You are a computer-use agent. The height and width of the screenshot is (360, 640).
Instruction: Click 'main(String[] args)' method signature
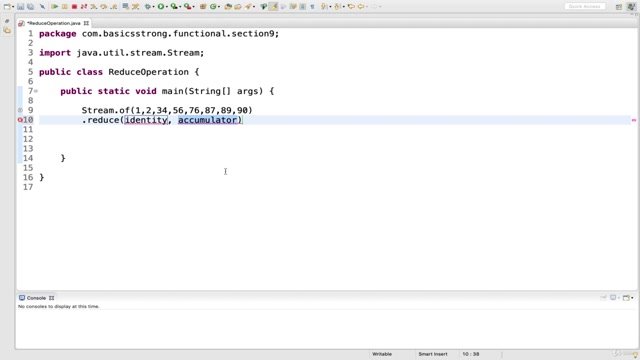click(212, 91)
